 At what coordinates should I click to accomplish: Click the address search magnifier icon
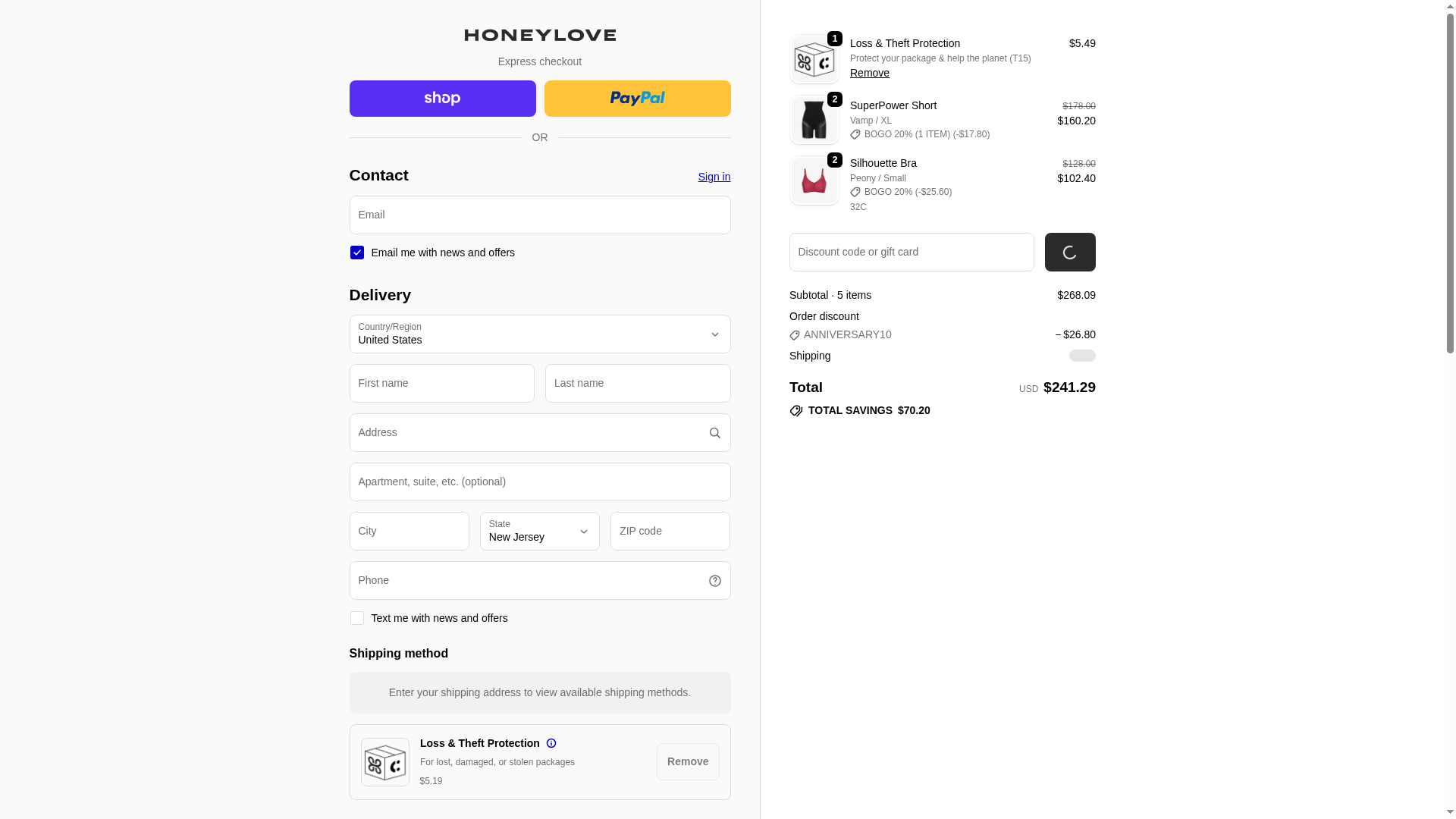tap(714, 433)
